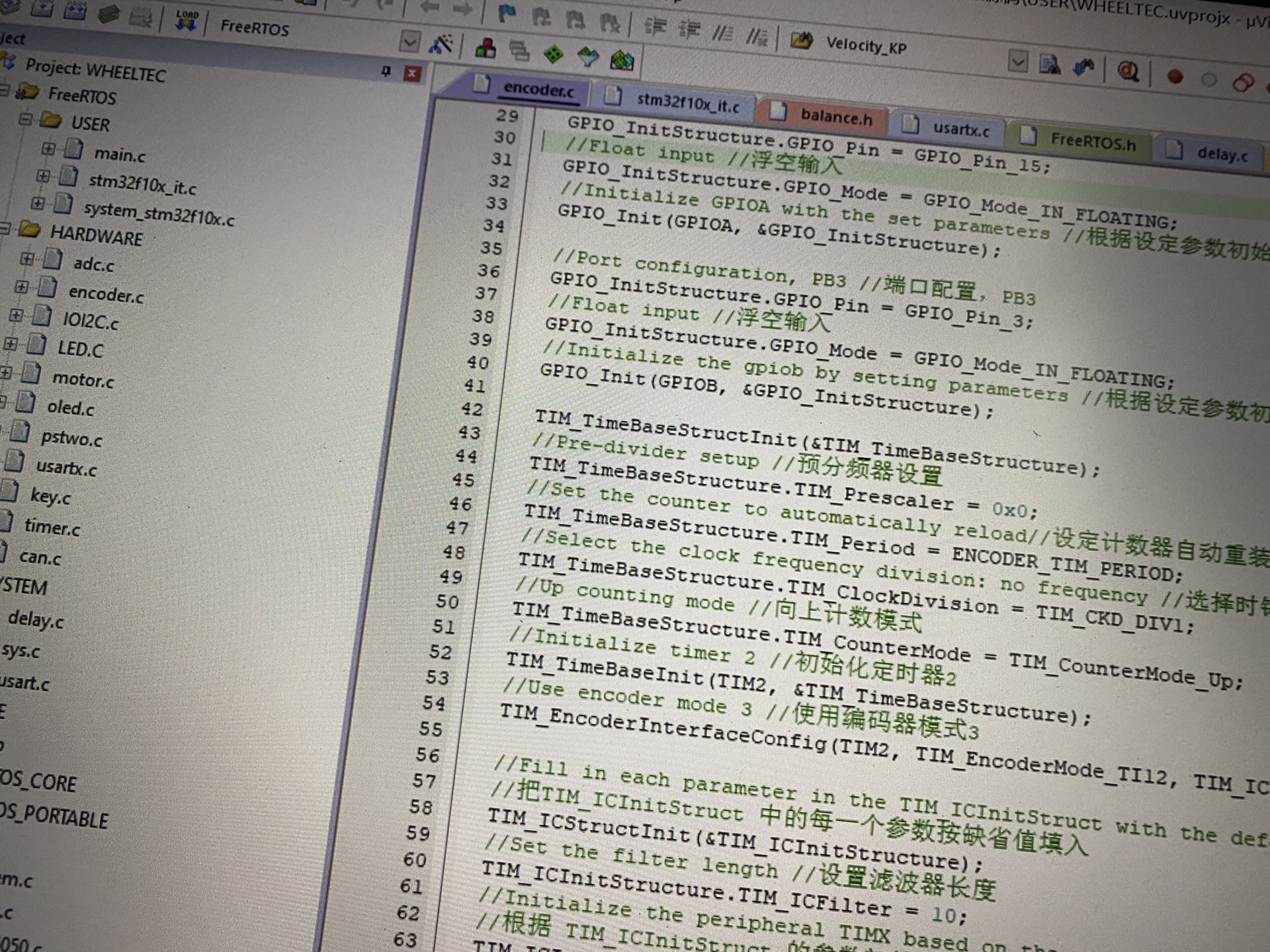Expand adc.c tree node
Screen dimensions: 1270x952
26,258
